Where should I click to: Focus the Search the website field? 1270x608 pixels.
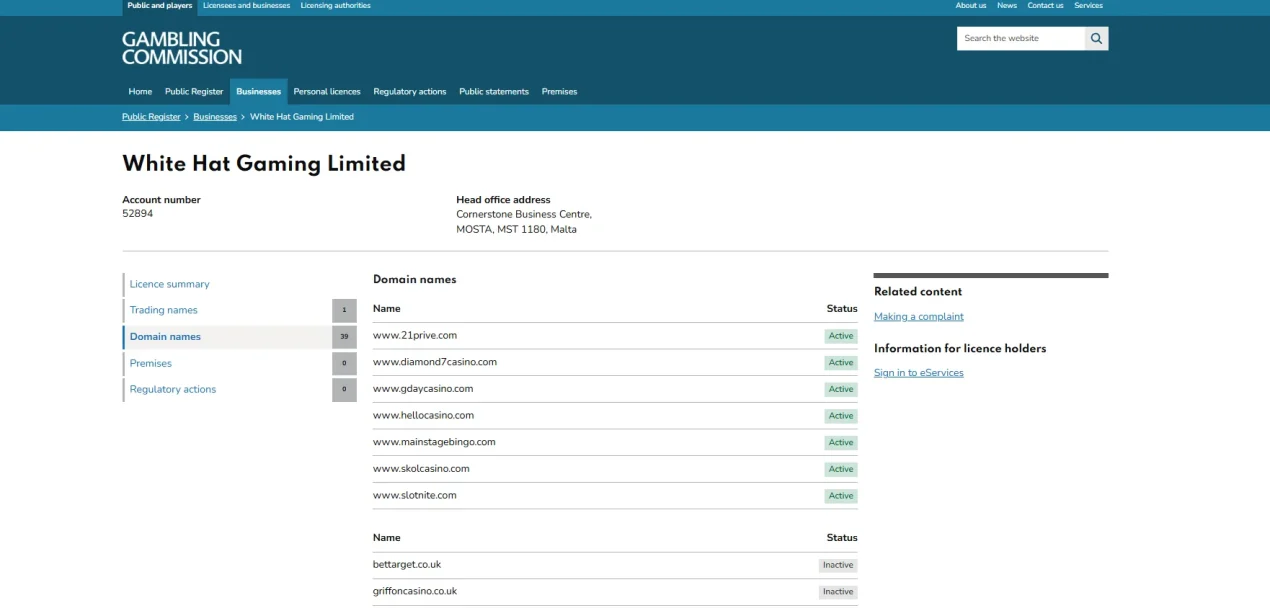click(1021, 38)
